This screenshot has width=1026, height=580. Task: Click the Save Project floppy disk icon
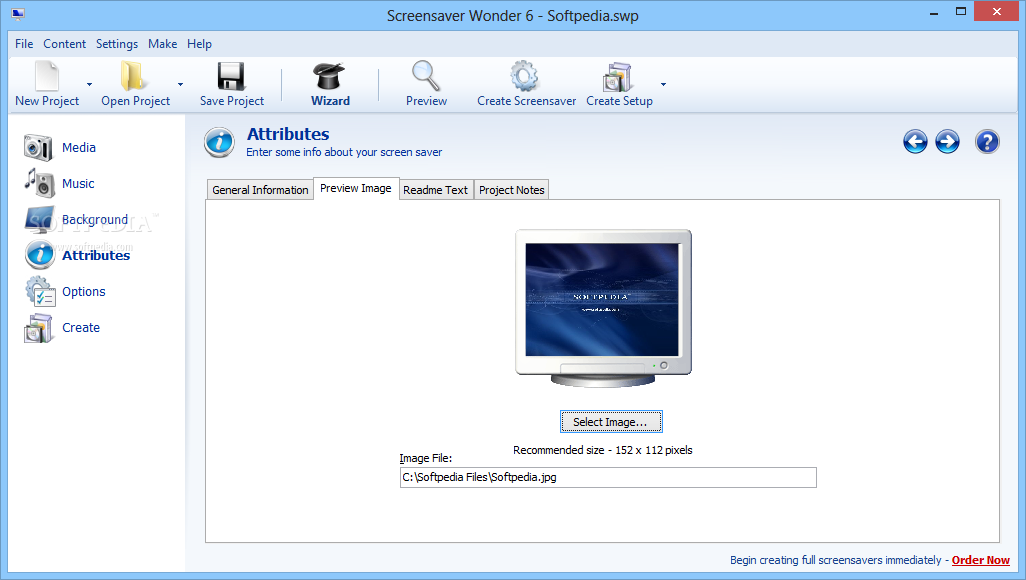(x=231, y=76)
